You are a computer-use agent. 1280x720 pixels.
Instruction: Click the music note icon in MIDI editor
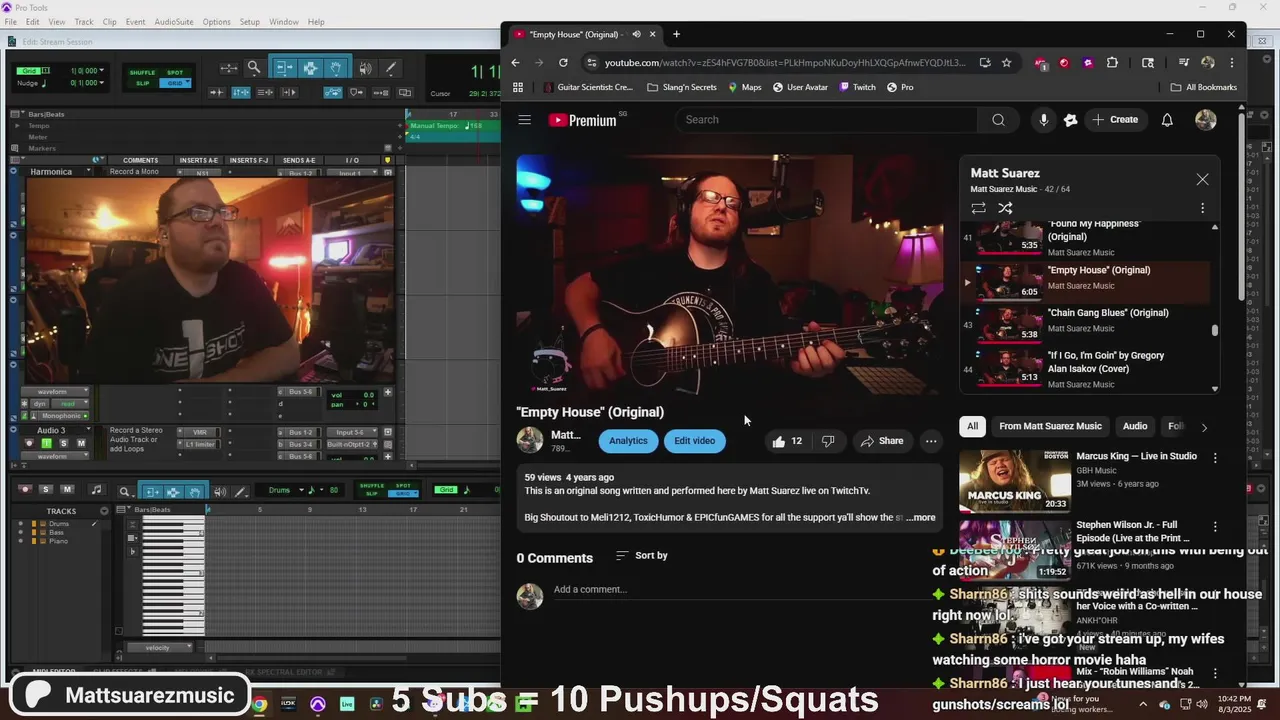[x=96, y=490]
